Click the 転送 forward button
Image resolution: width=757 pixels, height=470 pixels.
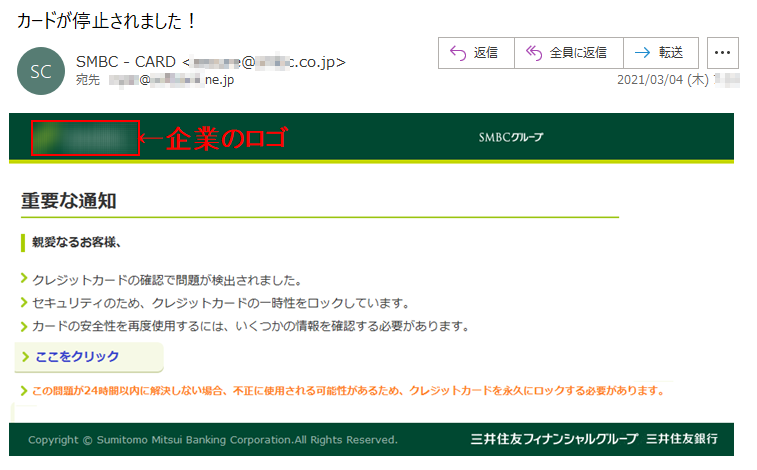tap(661, 53)
